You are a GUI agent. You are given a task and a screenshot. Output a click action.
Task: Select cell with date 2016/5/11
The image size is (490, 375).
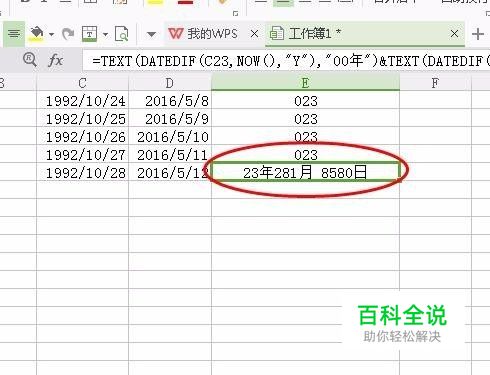point(170,155)
